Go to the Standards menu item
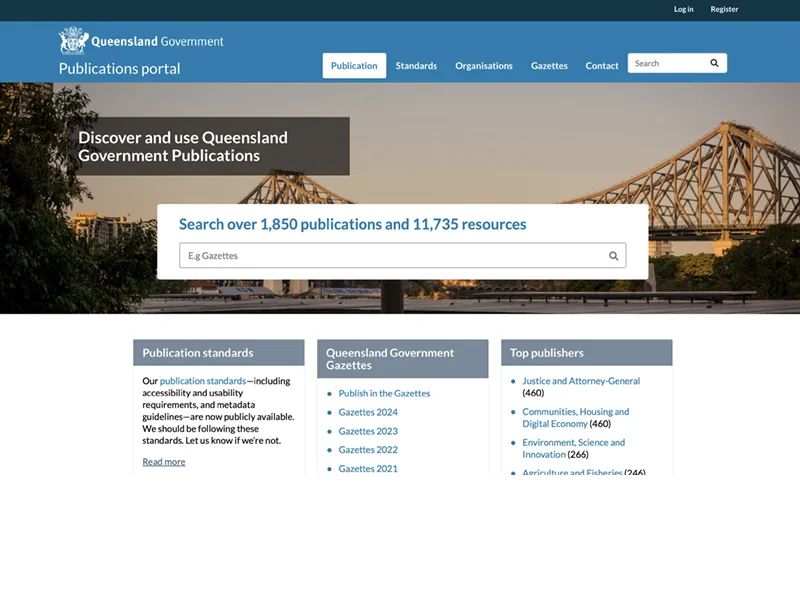800x600 pixels. [x=416, y=66]
